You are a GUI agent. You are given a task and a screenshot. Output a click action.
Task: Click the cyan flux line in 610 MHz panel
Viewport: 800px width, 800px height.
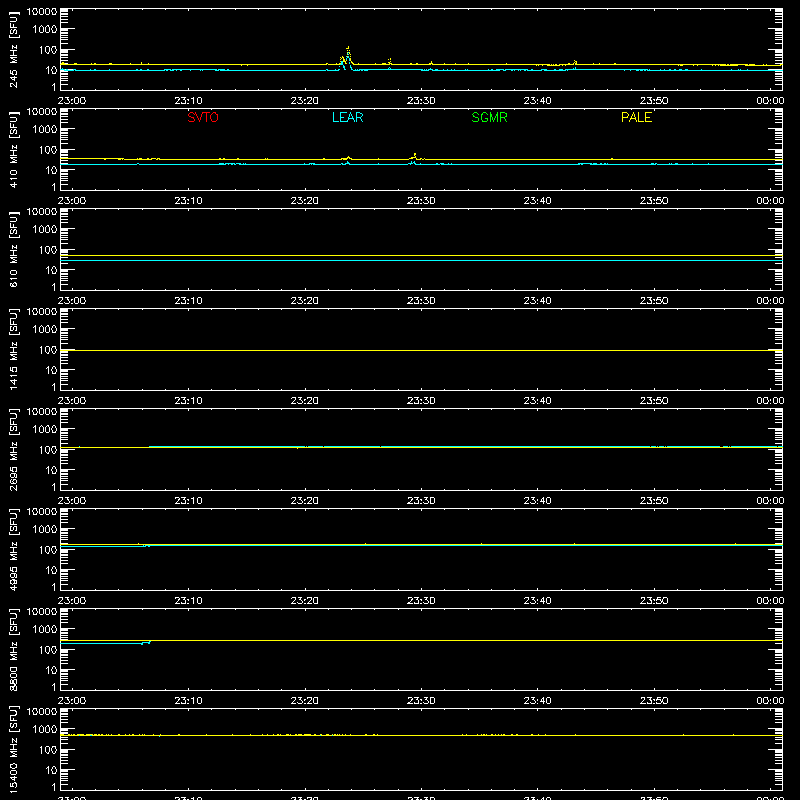click(421, 261)
